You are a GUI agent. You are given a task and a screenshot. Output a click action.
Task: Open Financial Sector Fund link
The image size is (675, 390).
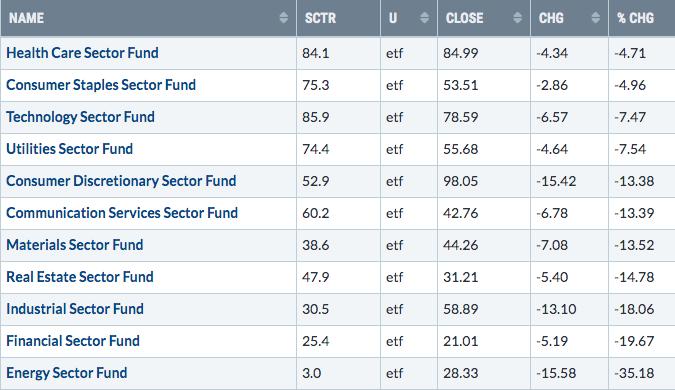(x=73, y=341)
